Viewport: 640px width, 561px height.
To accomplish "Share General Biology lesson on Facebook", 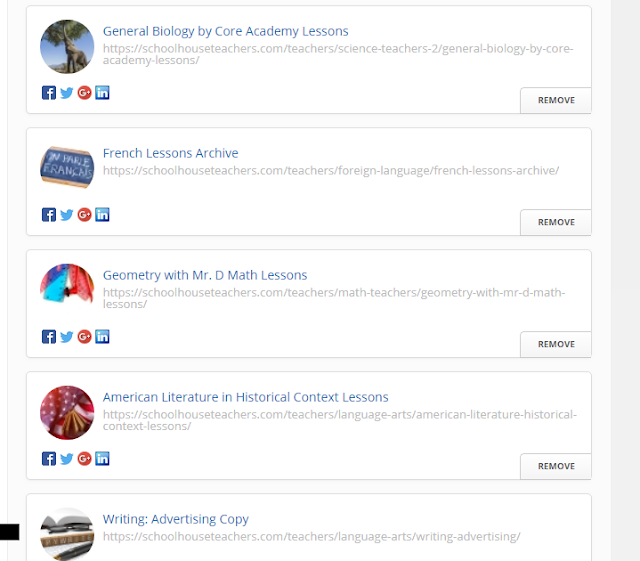I will 49,93.
